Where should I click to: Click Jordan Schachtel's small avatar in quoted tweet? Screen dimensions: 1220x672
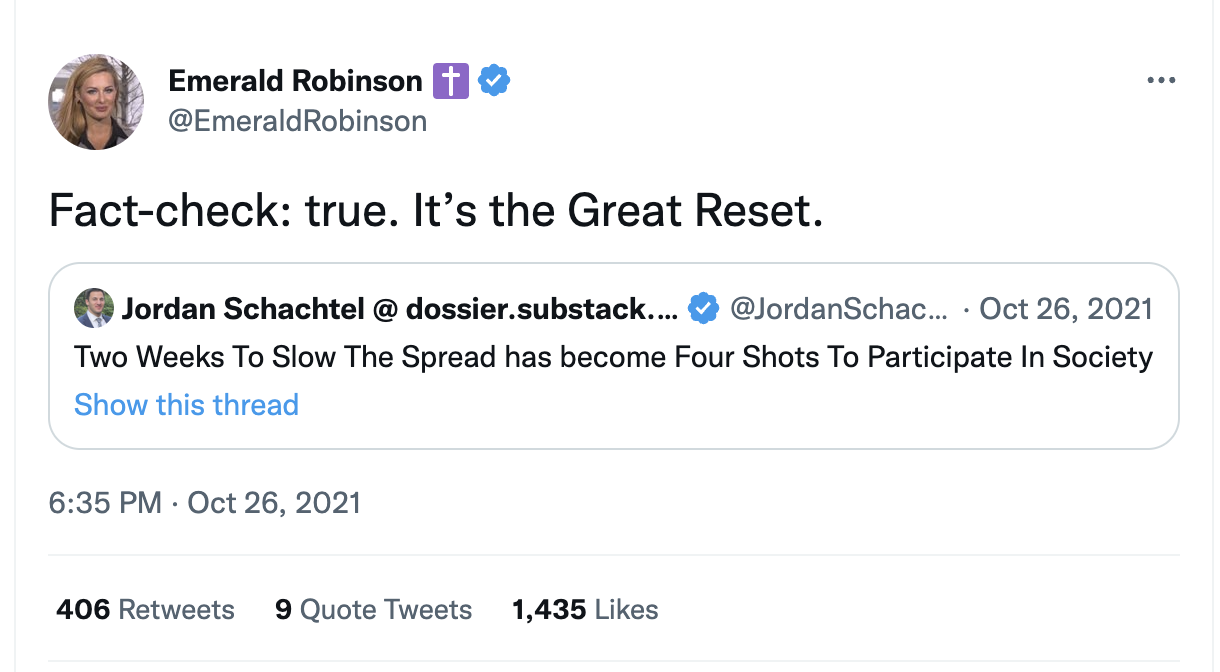[95, 309]
